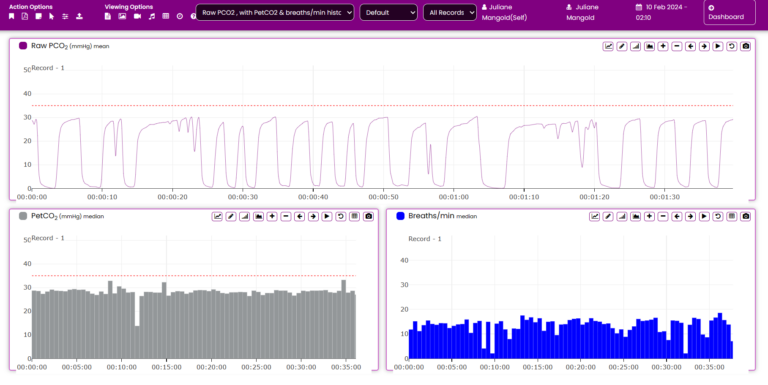Screen dimensions: 768x385
Task: Click the blue Breaths/min color swatch
Action: 400,216
